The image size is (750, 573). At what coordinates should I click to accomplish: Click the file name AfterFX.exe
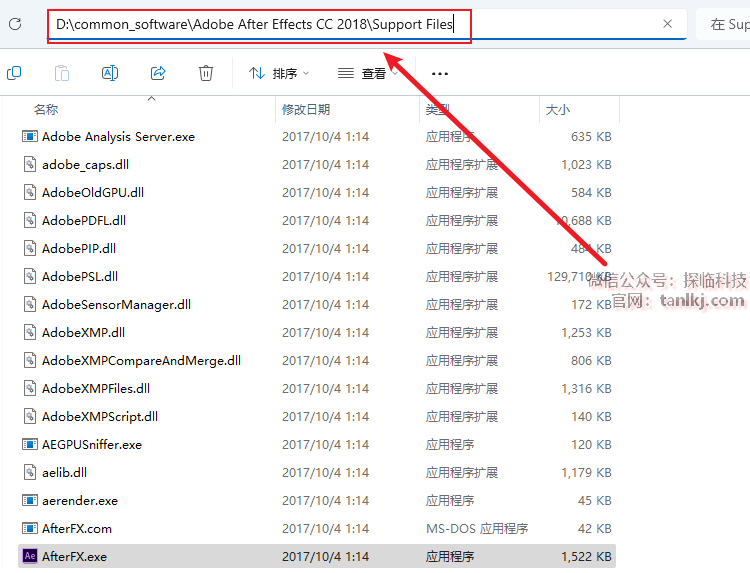pos(74,556)
